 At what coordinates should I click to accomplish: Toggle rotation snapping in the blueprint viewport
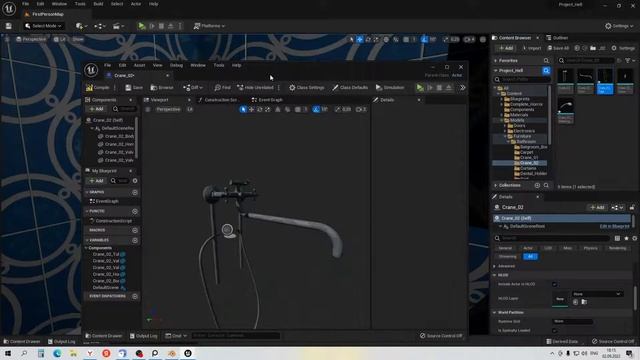[x=316, y=109]
